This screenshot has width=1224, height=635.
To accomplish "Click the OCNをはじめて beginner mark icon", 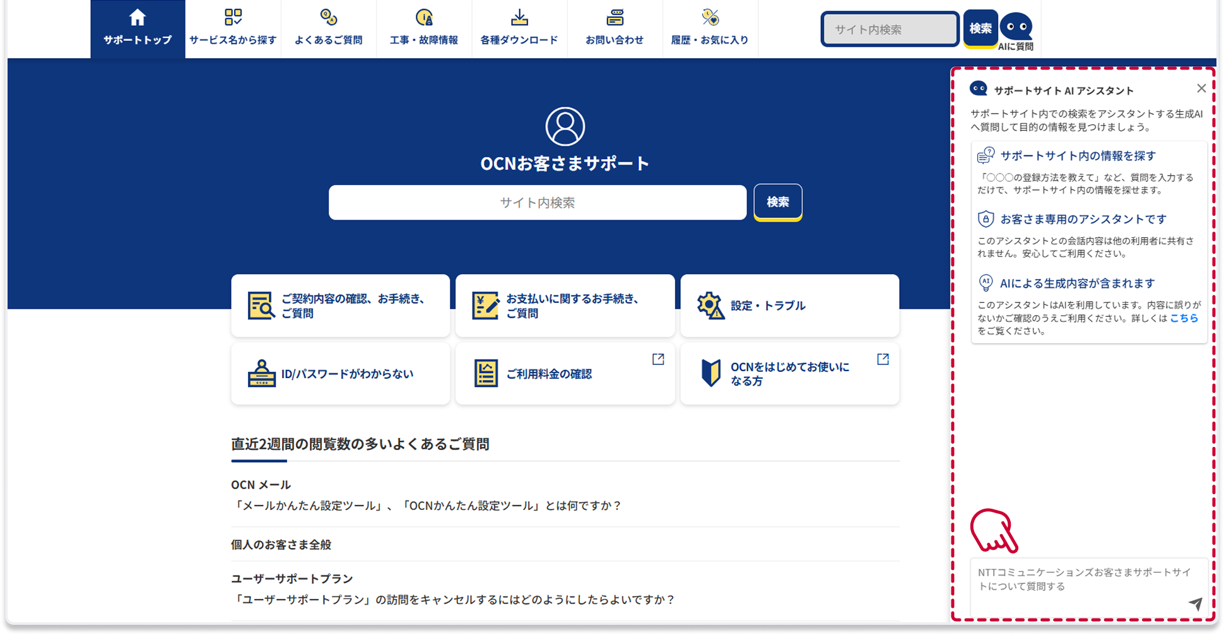I will pyautogui.click(x=711, y=374).
